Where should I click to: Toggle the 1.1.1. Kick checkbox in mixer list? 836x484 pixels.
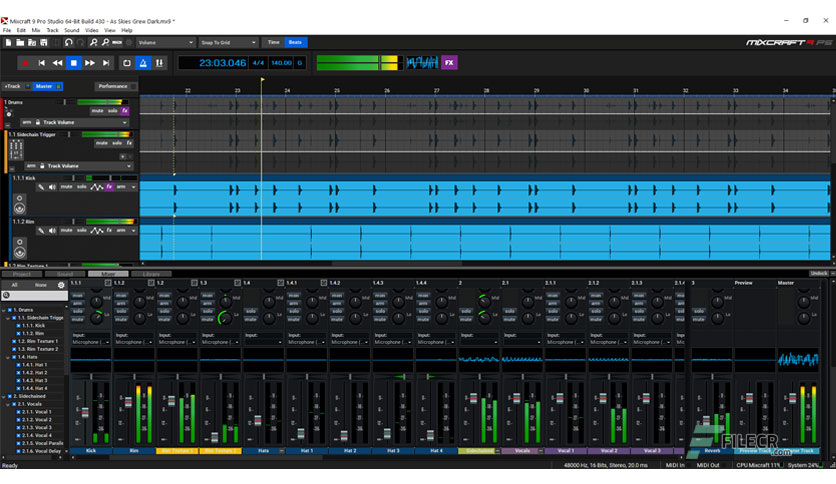click(18, 326)
